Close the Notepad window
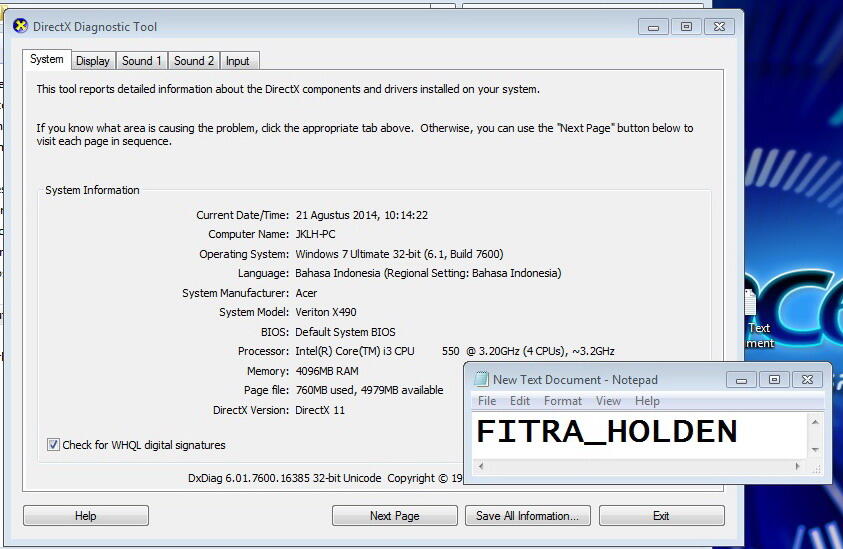 (x=808, y=380)
